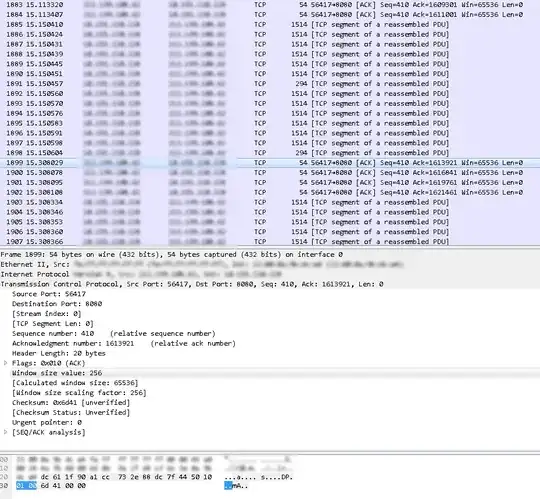Expand the [SEQ/ACK analysis] row
This screenshot has width=540, height=499.
(x=5, y=432)
